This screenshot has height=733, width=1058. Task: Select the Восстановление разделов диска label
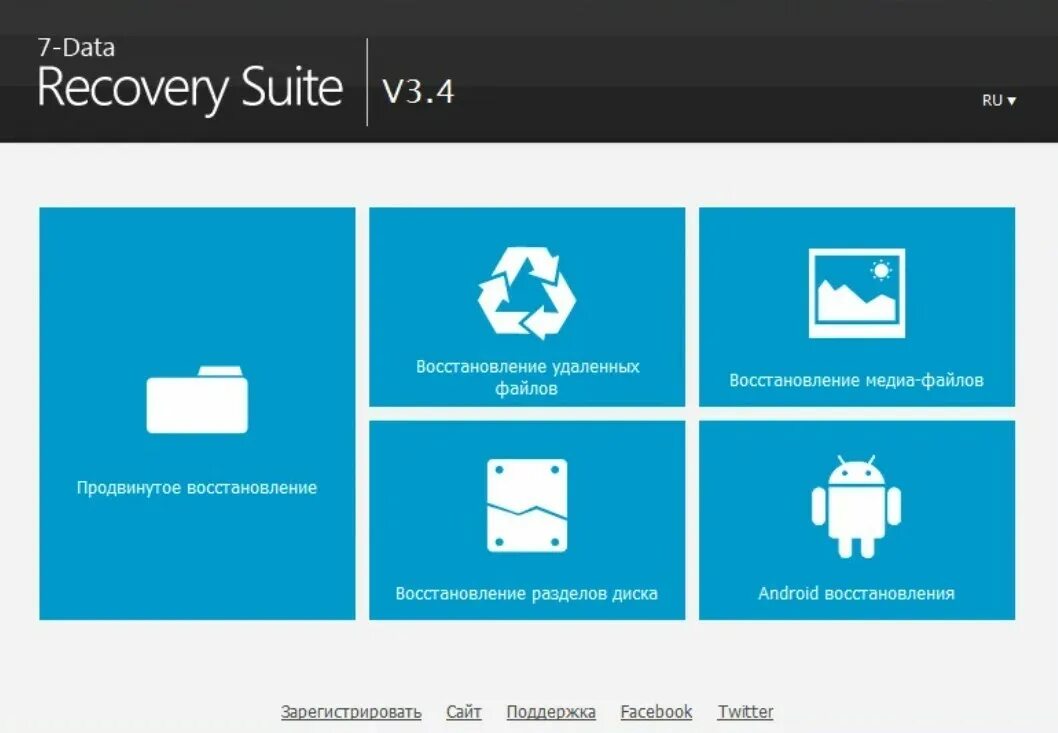tap(526, 593)
